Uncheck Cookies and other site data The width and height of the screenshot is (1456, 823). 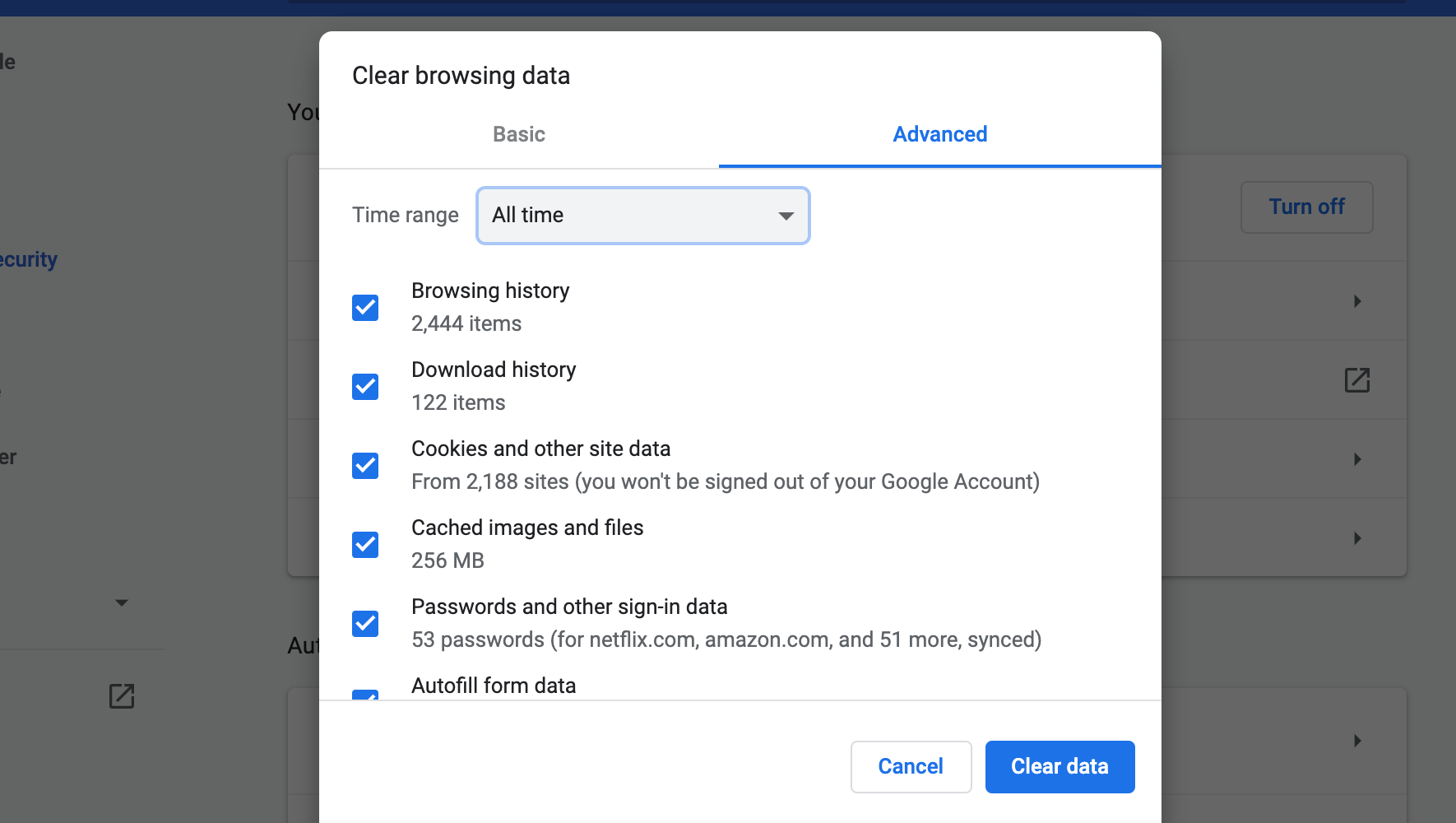(364, 465)
